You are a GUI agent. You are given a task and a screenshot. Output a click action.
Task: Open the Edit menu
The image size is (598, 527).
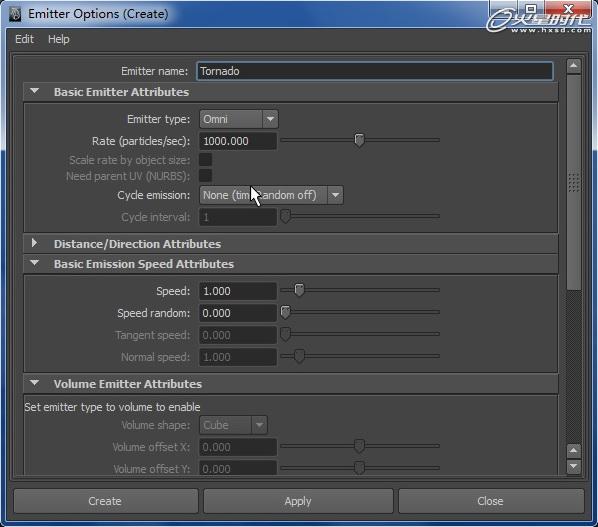24,39
